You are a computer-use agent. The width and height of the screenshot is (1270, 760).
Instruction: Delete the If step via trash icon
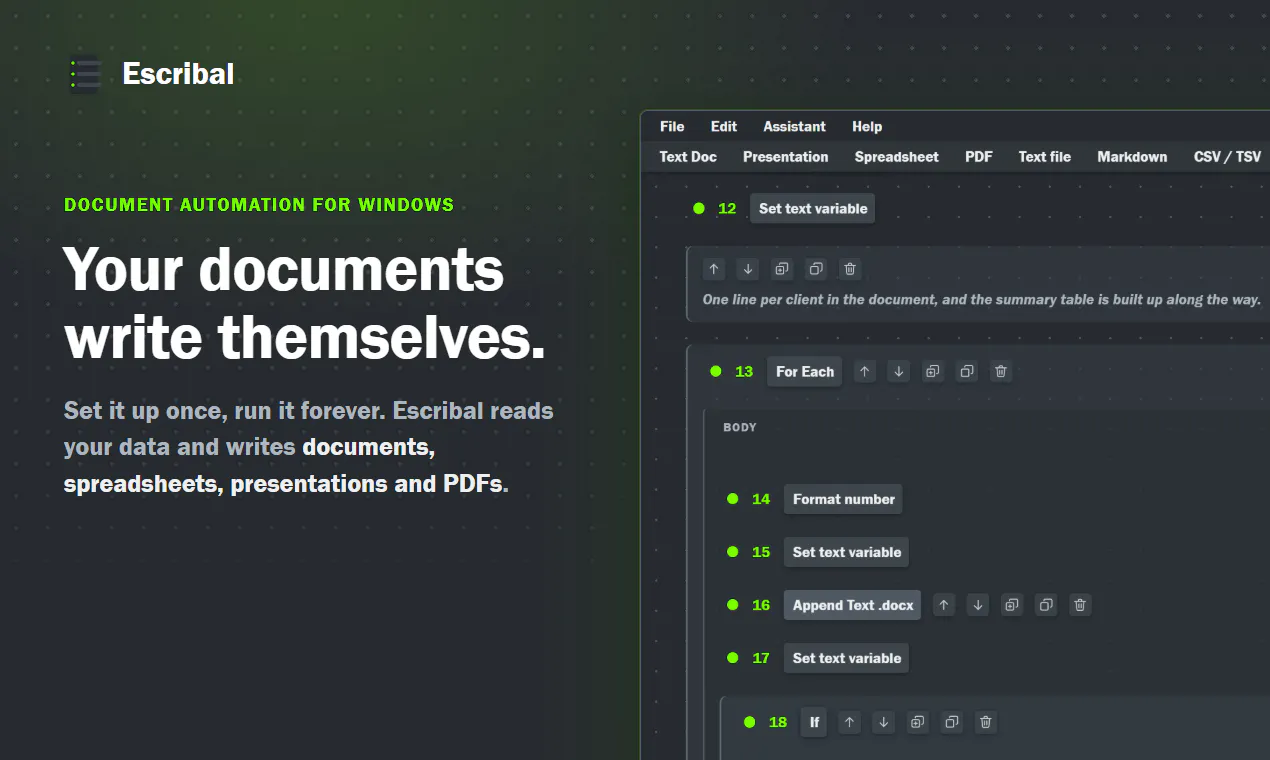[985, 722]
